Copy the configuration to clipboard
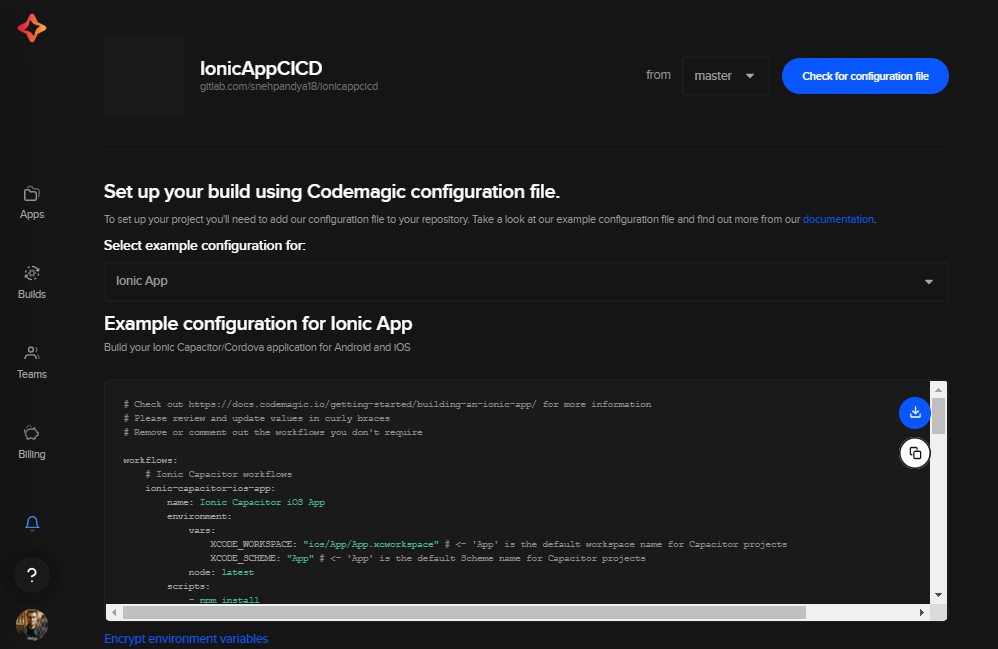 point(915,453)
